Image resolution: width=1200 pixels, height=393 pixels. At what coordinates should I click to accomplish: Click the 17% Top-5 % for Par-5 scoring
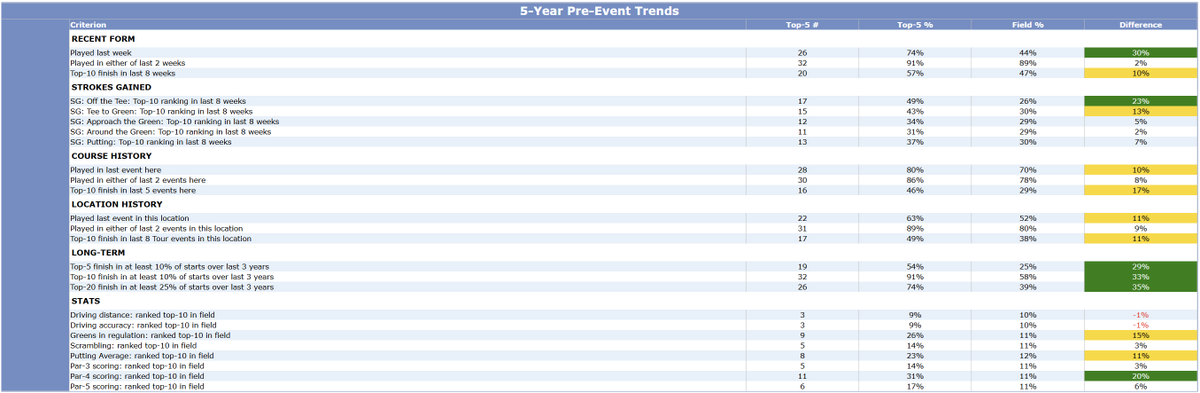915,386
